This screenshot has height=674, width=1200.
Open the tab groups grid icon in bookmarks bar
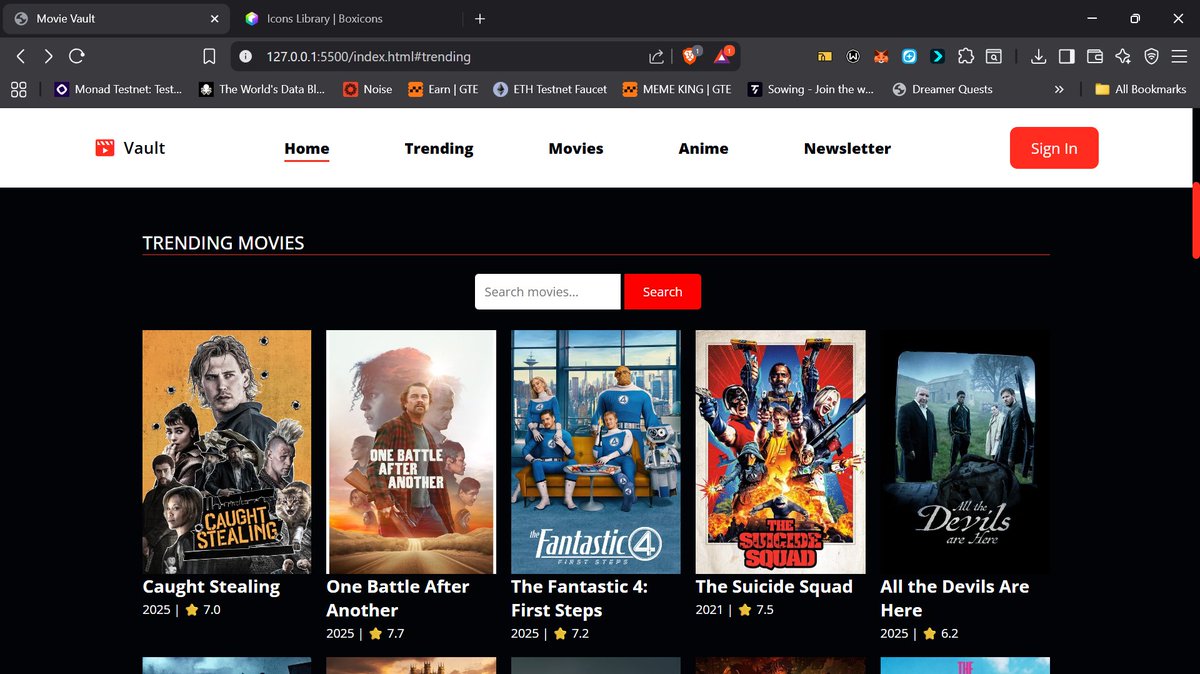[18, 89]
